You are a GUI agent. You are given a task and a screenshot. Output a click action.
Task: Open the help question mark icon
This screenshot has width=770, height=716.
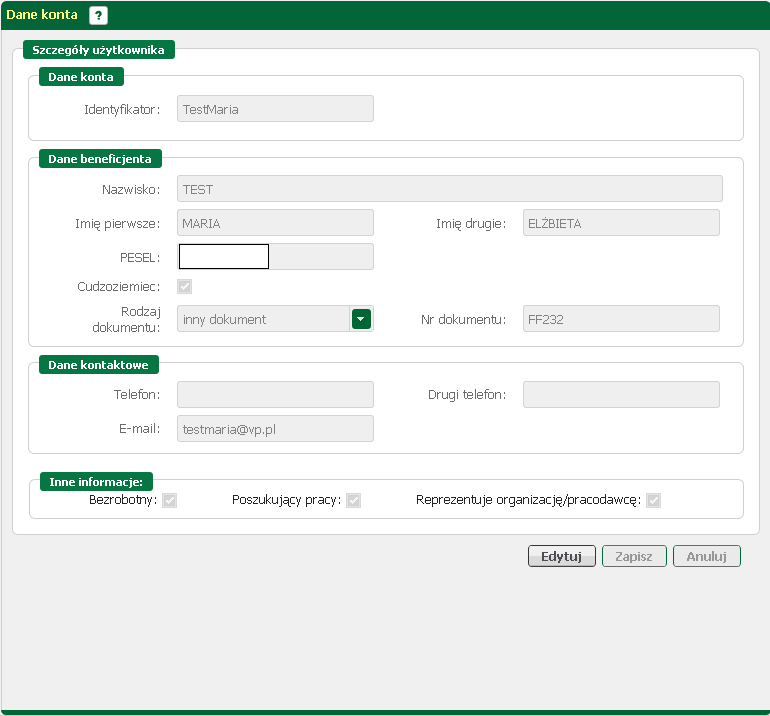click(98, 15)
